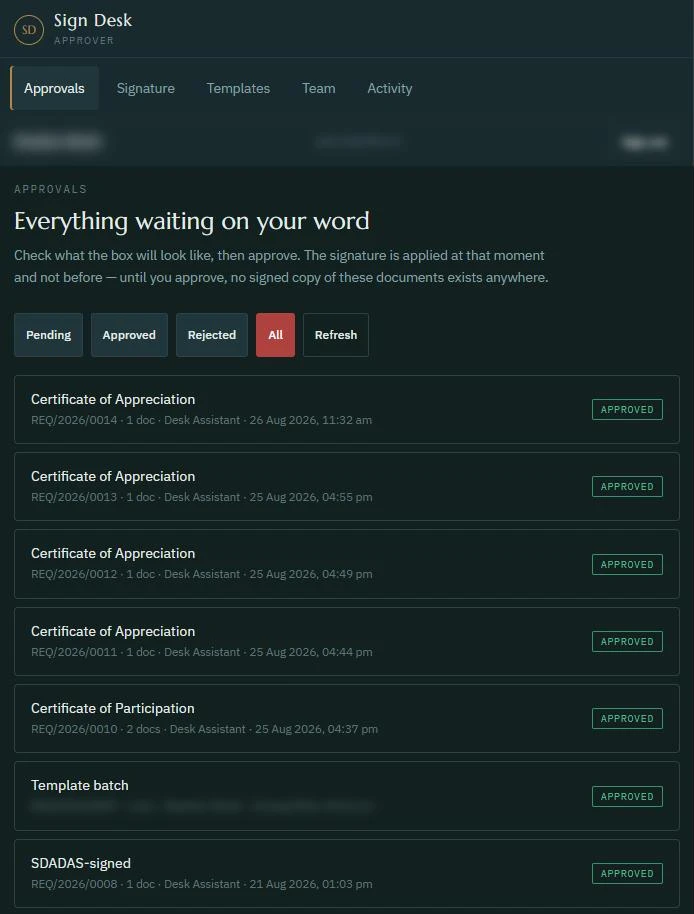Filter approvals by Pending
The height and width of the screenshot is (914, 694).
coord(48,335)
